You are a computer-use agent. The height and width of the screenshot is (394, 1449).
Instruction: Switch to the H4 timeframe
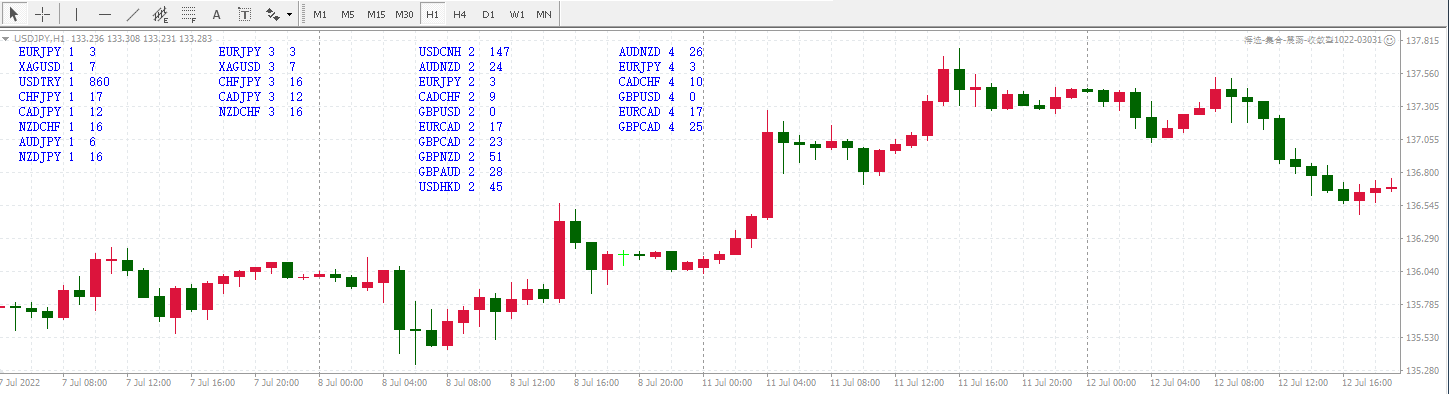point(459,14)
